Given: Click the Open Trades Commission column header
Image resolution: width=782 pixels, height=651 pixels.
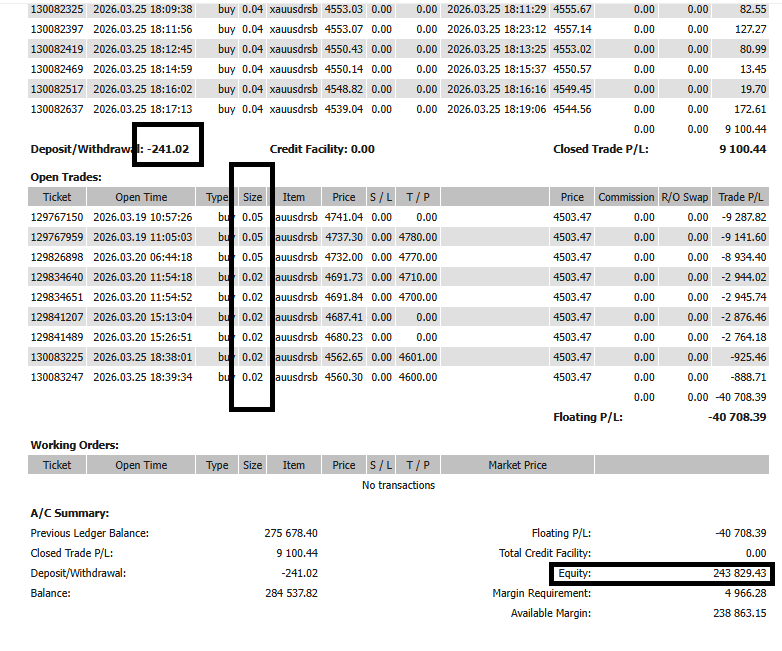Looking at the screenshot, I should [x=626, y=197].
